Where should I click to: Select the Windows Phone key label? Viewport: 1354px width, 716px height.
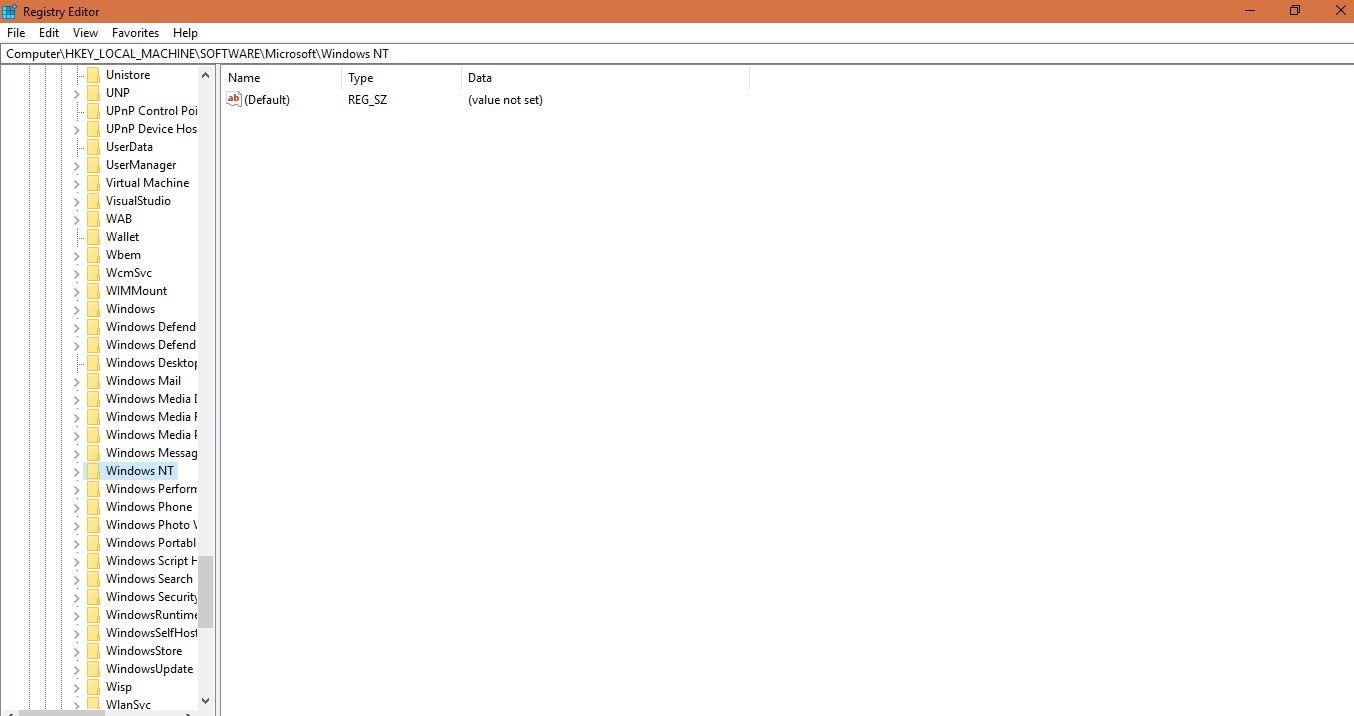(149, 507)
